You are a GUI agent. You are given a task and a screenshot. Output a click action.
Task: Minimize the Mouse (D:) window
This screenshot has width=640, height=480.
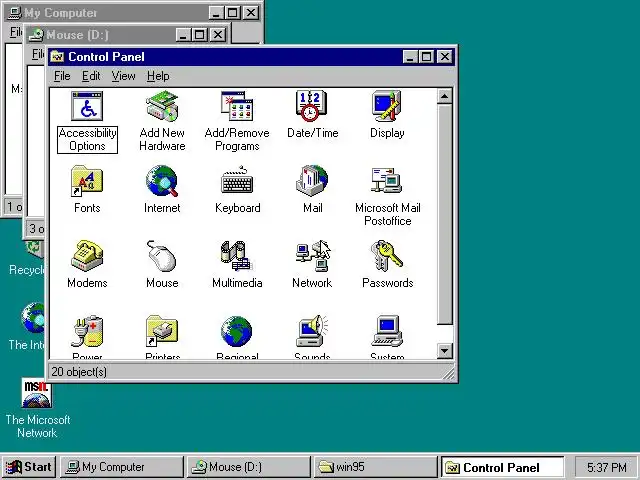tap(184, 35)
